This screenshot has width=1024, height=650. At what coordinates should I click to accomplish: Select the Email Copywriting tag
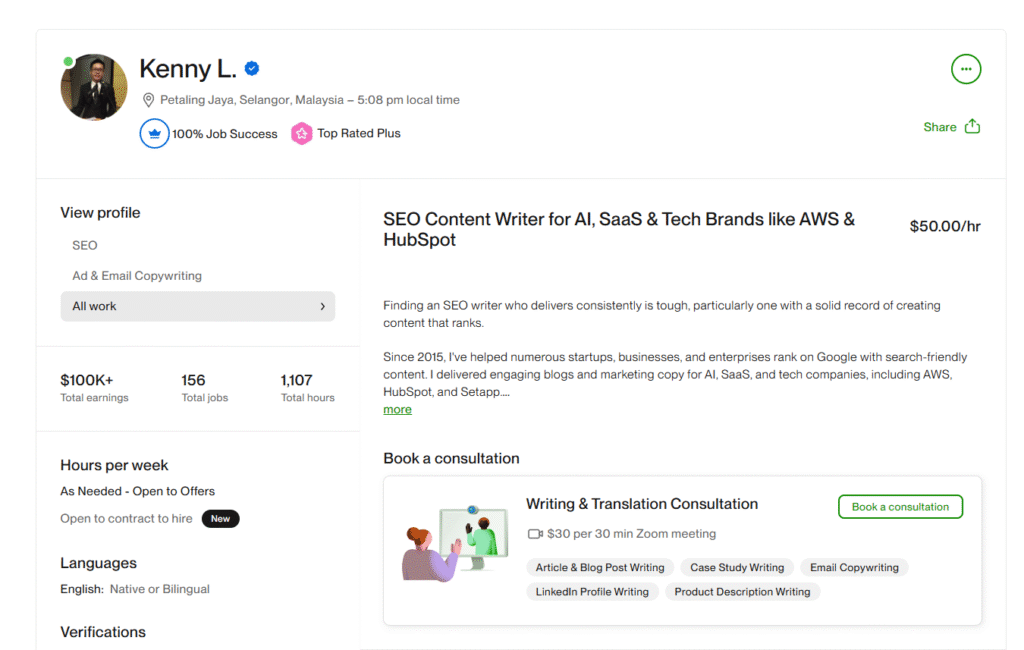(854, 567)
